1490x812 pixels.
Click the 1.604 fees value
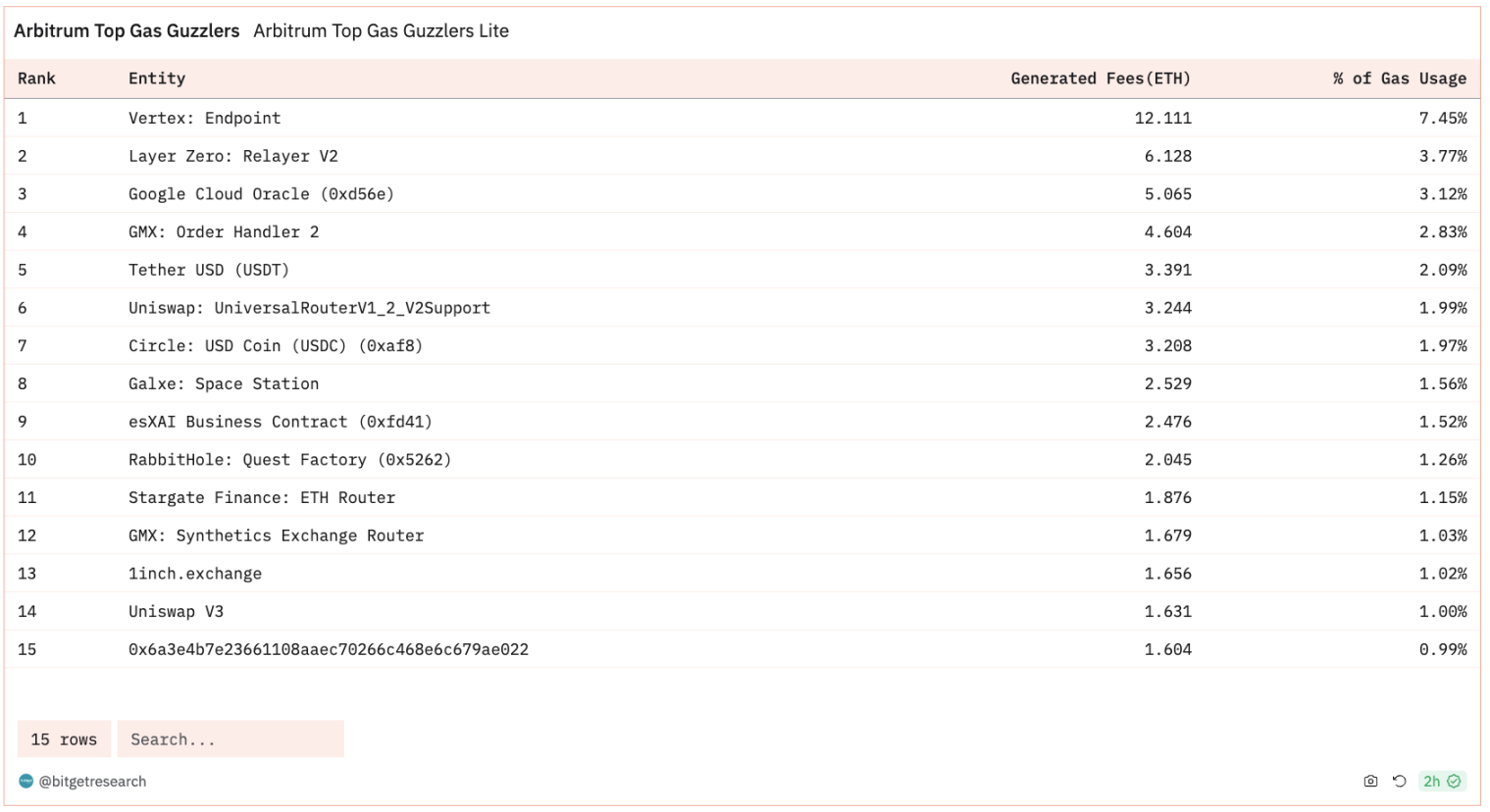(x=1168, y=649)
